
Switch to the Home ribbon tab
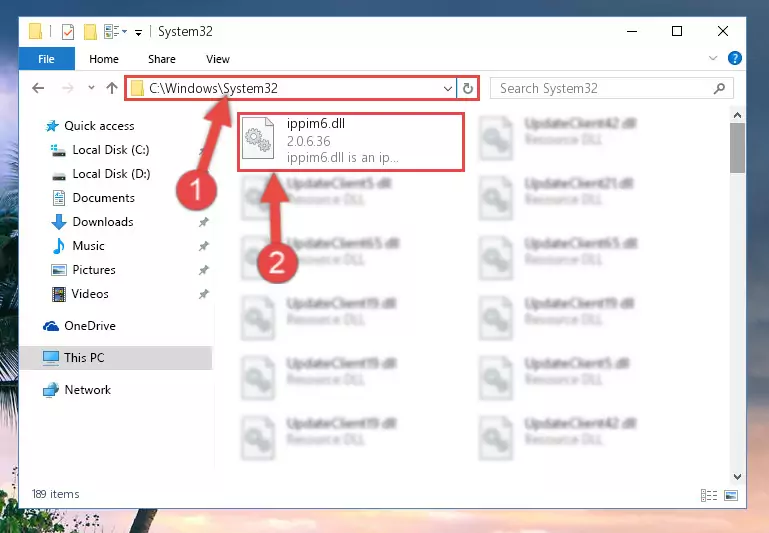[104, 59]
